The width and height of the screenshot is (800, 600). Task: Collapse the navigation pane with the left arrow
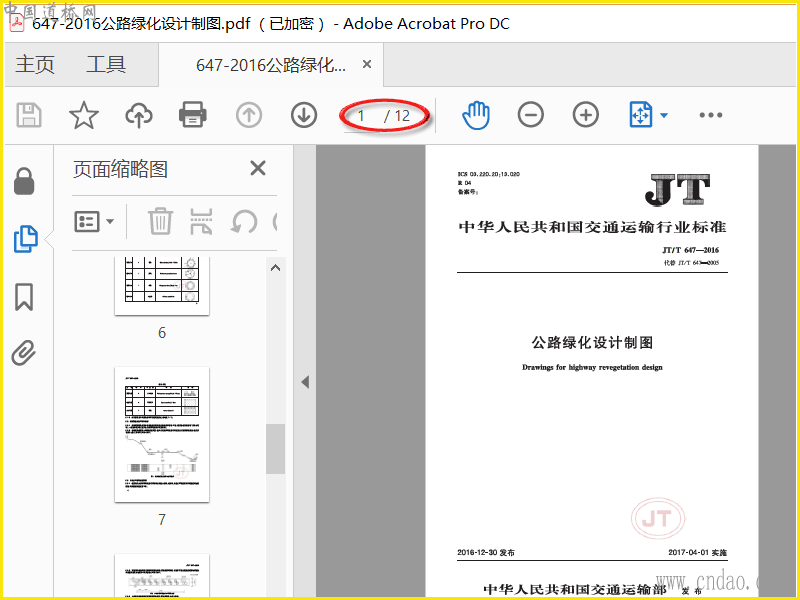(x=305, y=382)
